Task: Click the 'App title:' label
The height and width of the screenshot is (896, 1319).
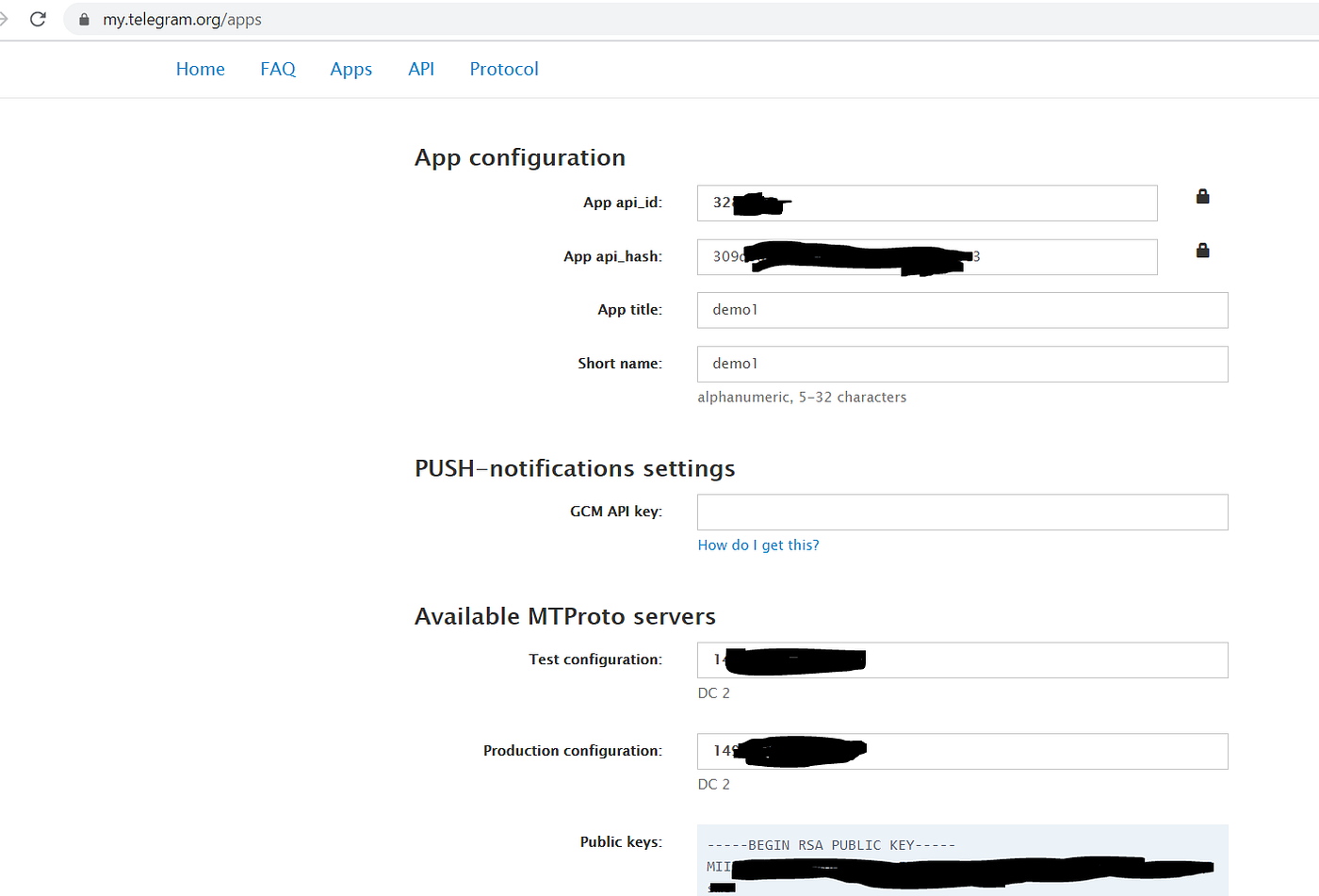Action: pyautogui.click(x=630, y=309)
